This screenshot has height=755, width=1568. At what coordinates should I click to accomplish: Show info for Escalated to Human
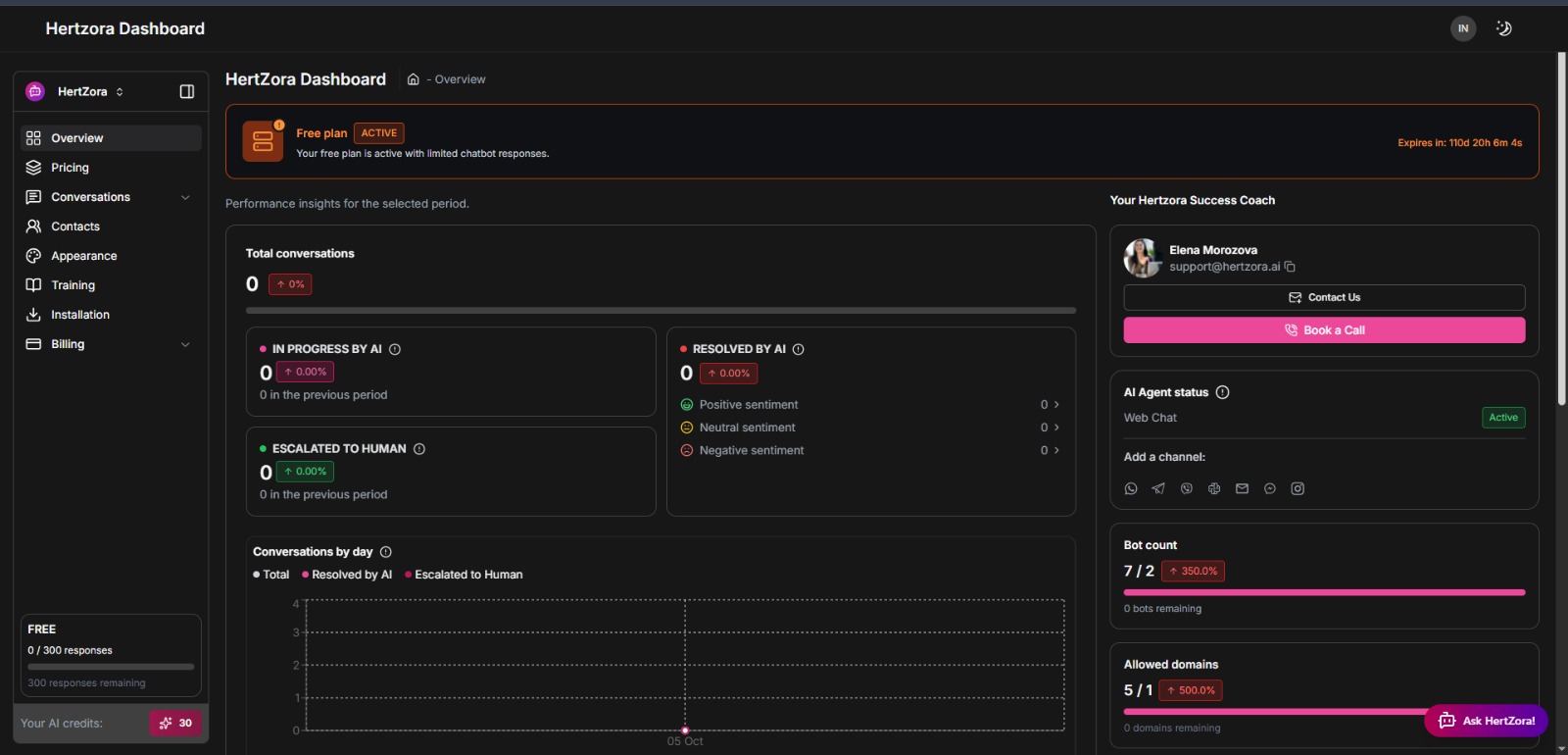[419, 449]
